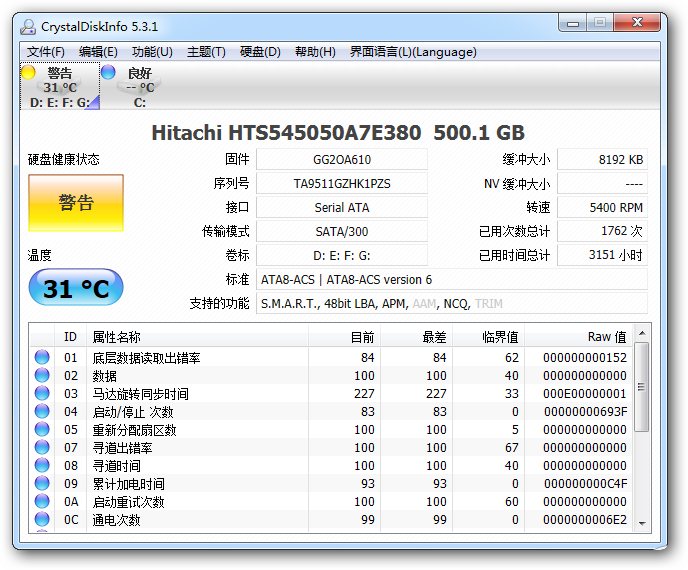Click status circle for attribute 0A 启动重试次数
Screen dimensions: 688x570
pyautogui.click(x=42, y=501)
